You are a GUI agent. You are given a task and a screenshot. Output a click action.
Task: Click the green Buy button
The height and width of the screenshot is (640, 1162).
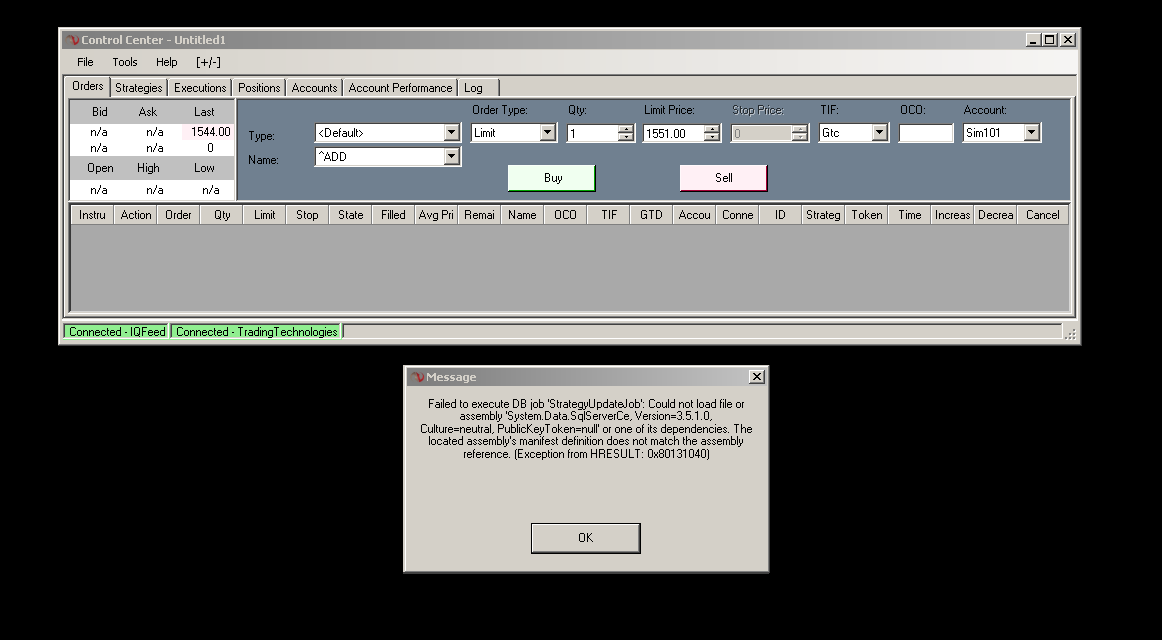pos(552,178)
